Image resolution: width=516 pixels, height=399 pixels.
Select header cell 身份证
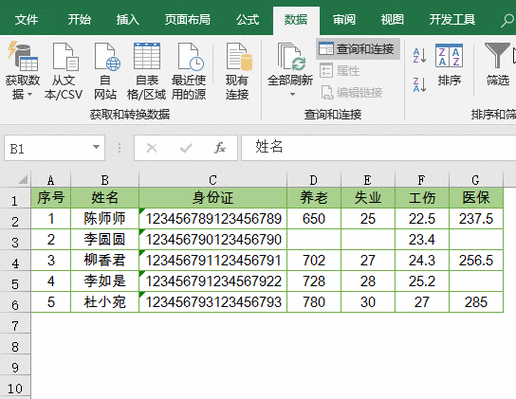pyautogui.click(x=213, y=198)
